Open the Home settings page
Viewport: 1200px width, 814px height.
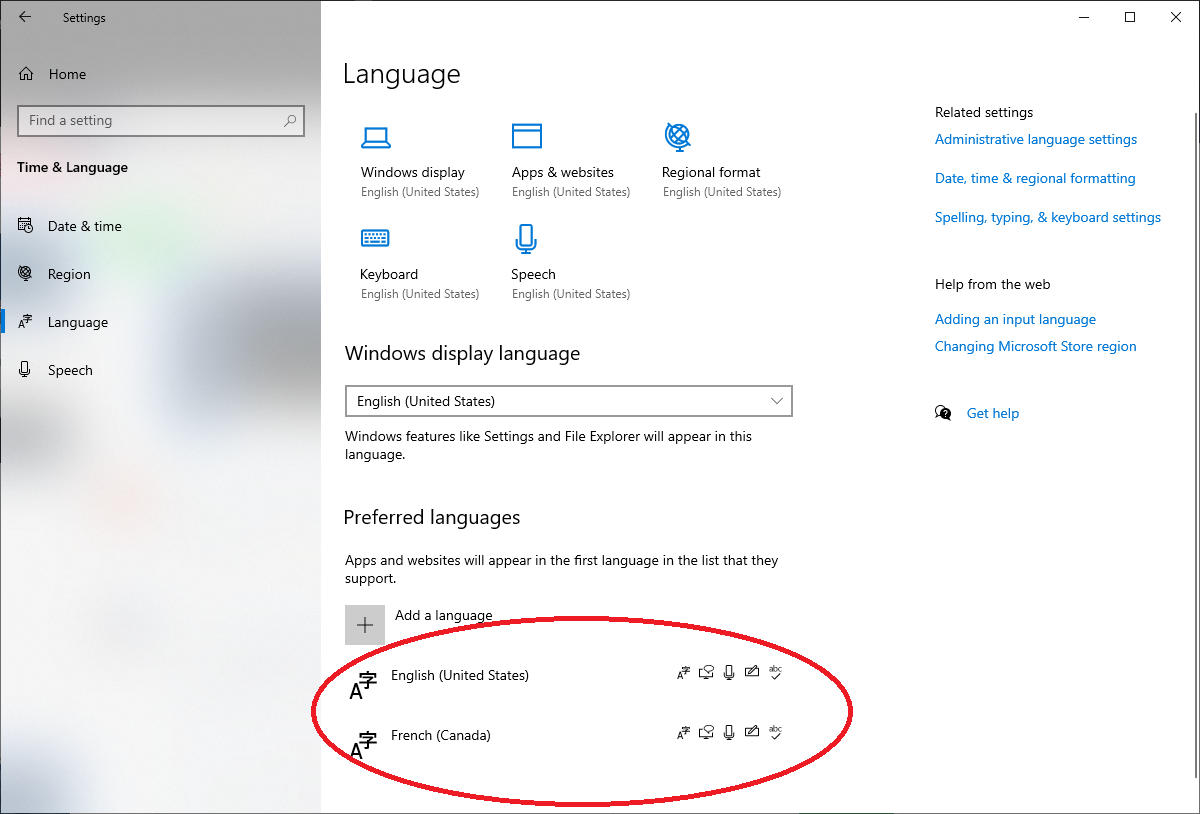pyautogui.click(x=67, y=74)
